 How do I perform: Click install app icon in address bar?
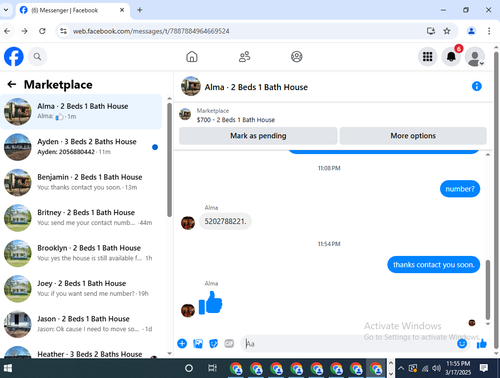(431, 31)
